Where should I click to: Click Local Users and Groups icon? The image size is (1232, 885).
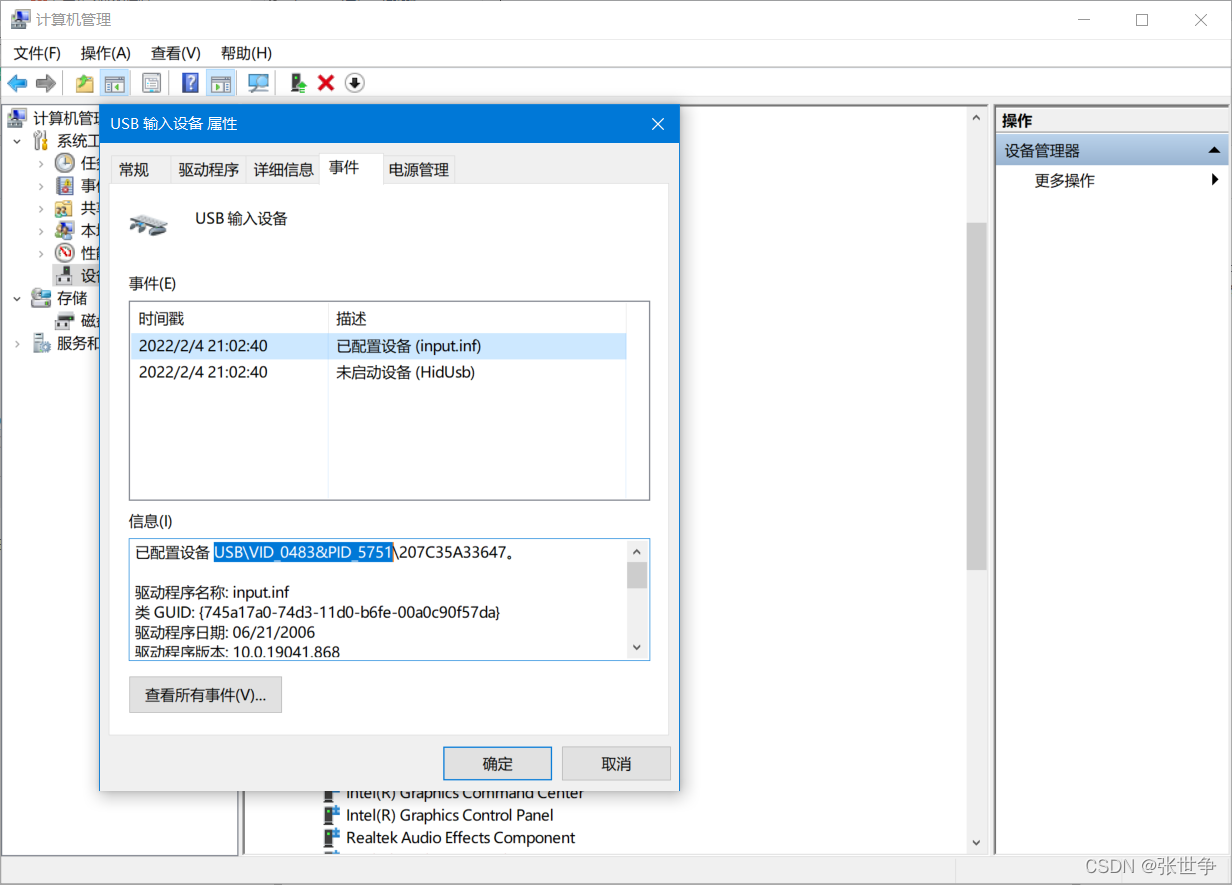[64, 230]
